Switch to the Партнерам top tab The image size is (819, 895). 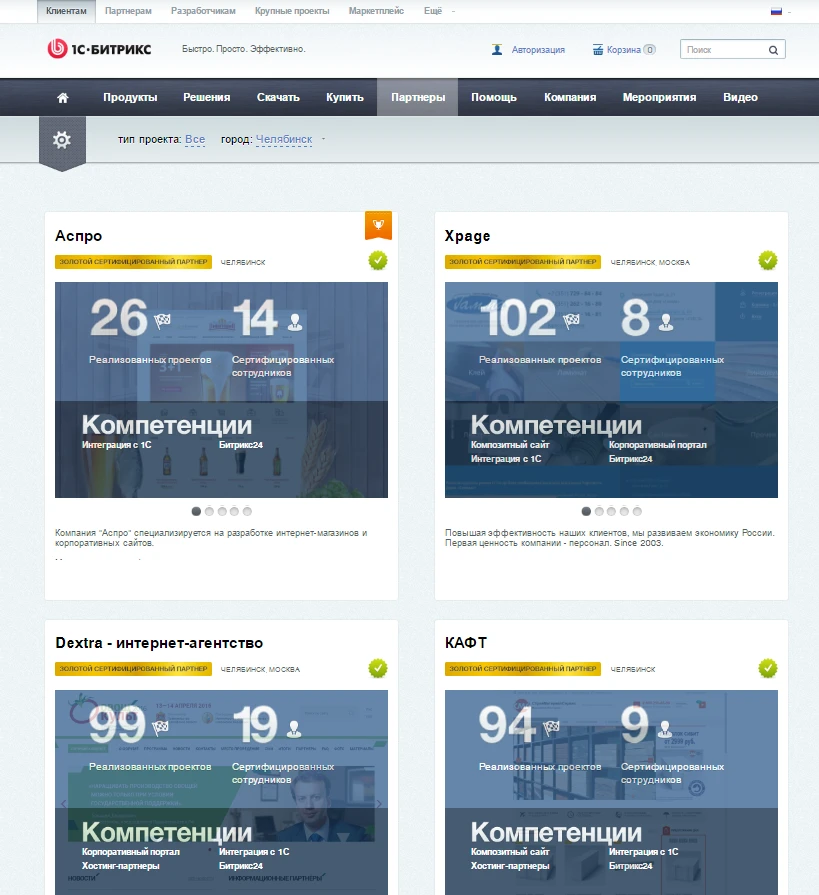[128, 11]
